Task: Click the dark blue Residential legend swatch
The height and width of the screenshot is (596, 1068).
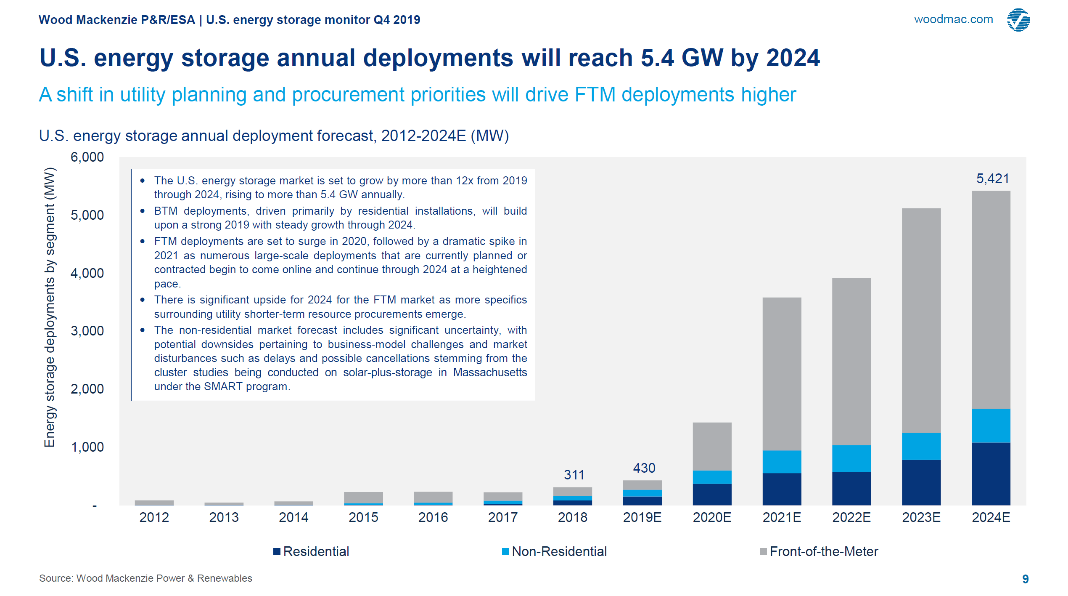Action: (277, 552)
